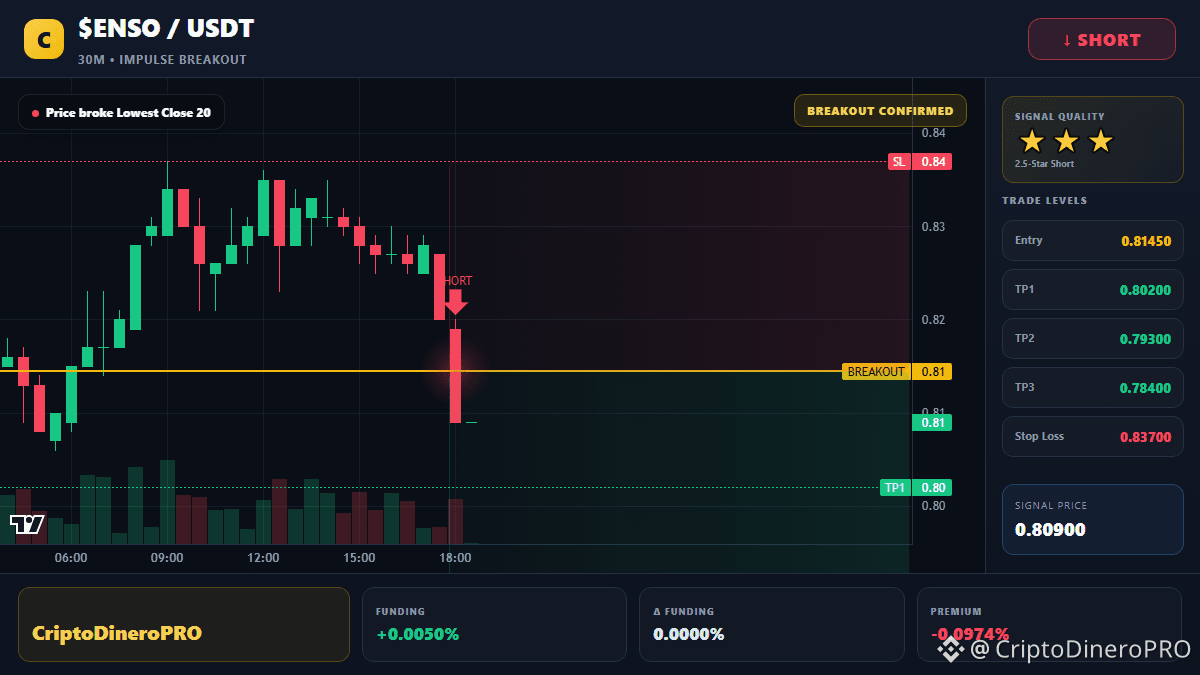This screenshot has height=675, width=1200.
Task: Click the second signal quality star
Action: [1066, 141]
